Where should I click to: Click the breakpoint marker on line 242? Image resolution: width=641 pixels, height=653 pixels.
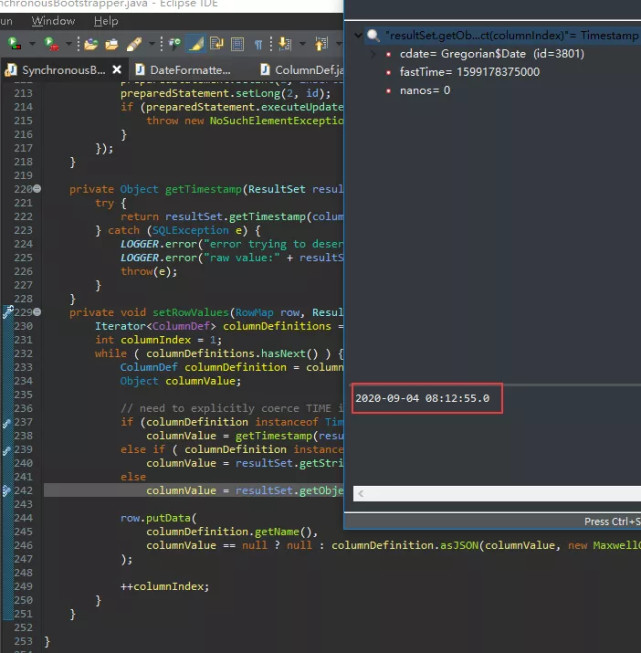7,491
